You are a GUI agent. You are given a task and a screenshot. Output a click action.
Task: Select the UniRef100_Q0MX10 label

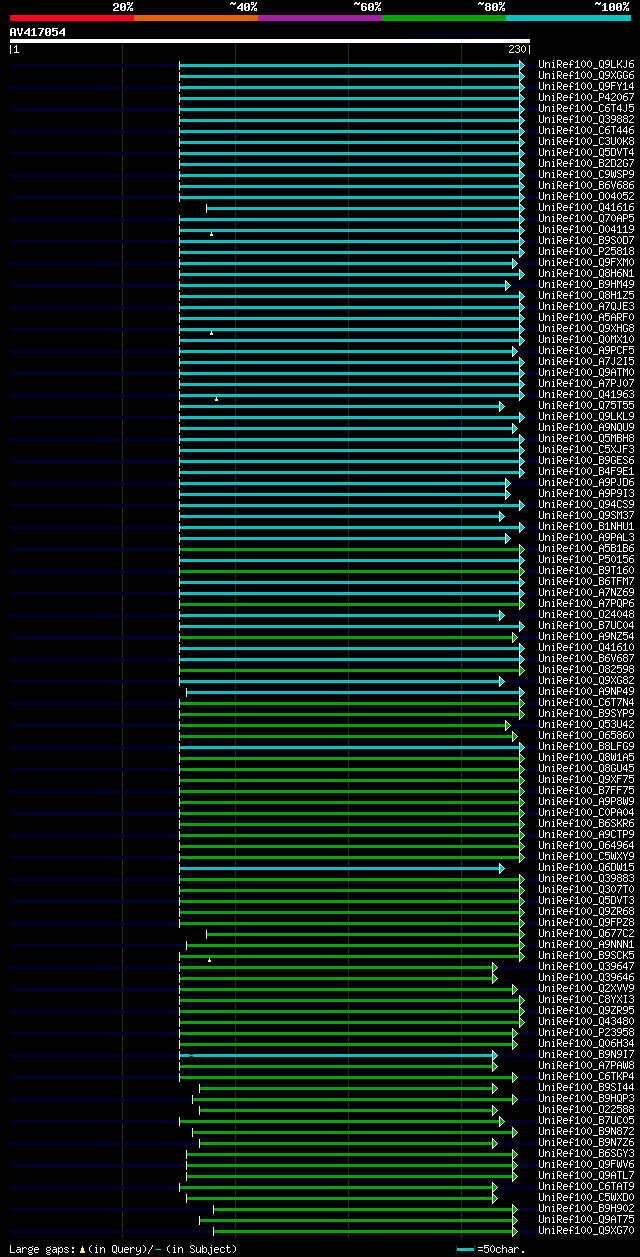click(586, 340)
